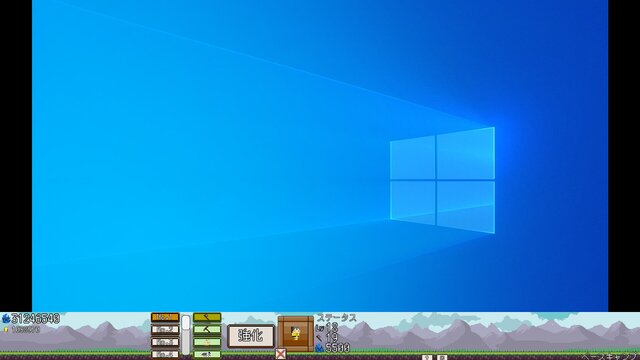This screenshot has width=640, height=360.
Task: Click the list's vertical scrollbar thumb
Action: click(x=186, y=322)
